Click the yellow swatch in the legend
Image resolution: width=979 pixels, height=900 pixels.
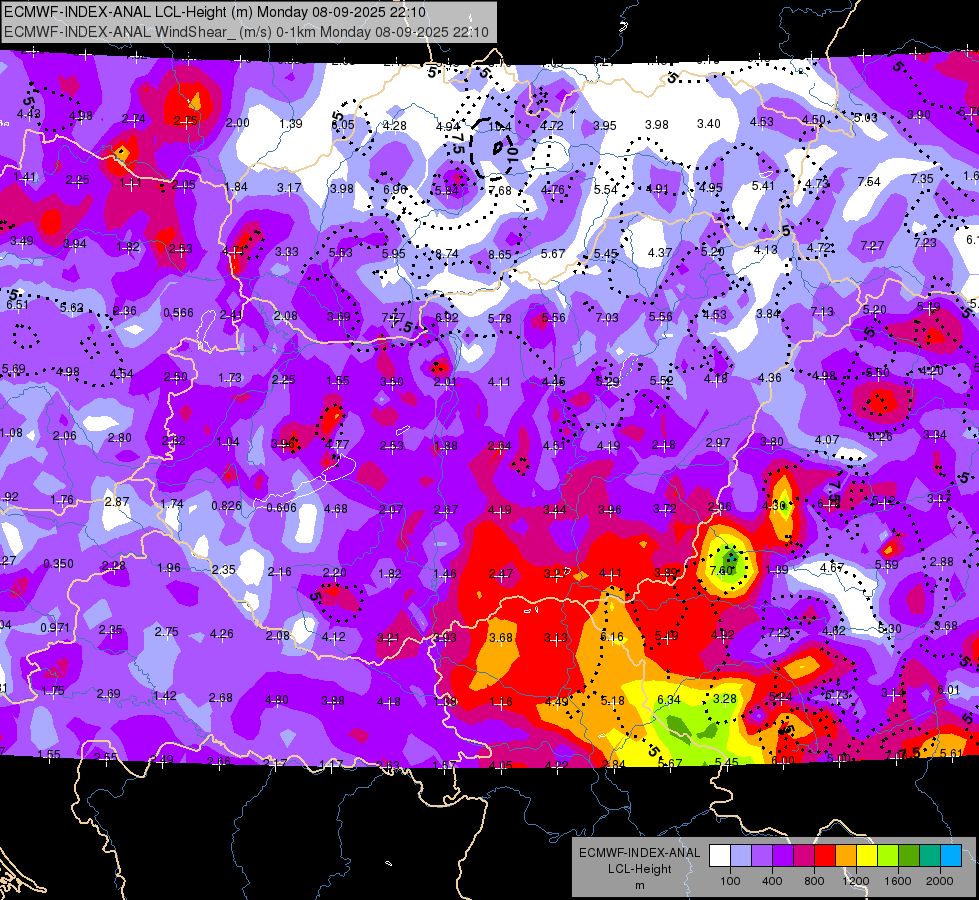coord(867,856)
